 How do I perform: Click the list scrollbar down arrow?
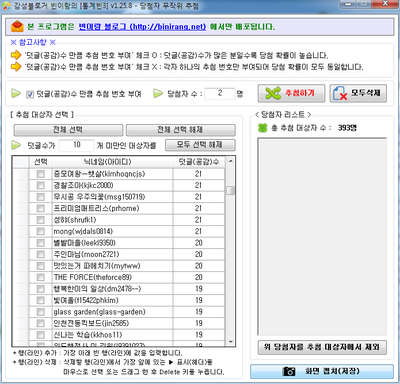[x=230, y=342]
